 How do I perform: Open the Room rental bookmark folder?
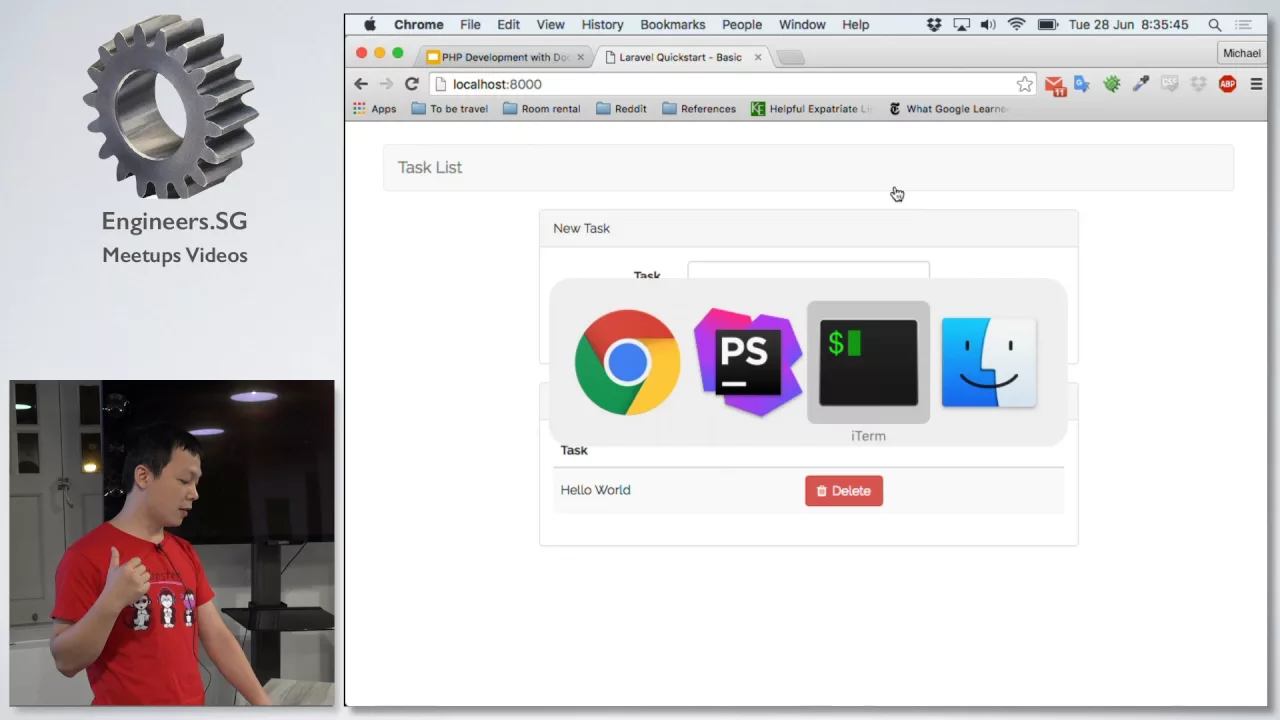click(541, 109)
